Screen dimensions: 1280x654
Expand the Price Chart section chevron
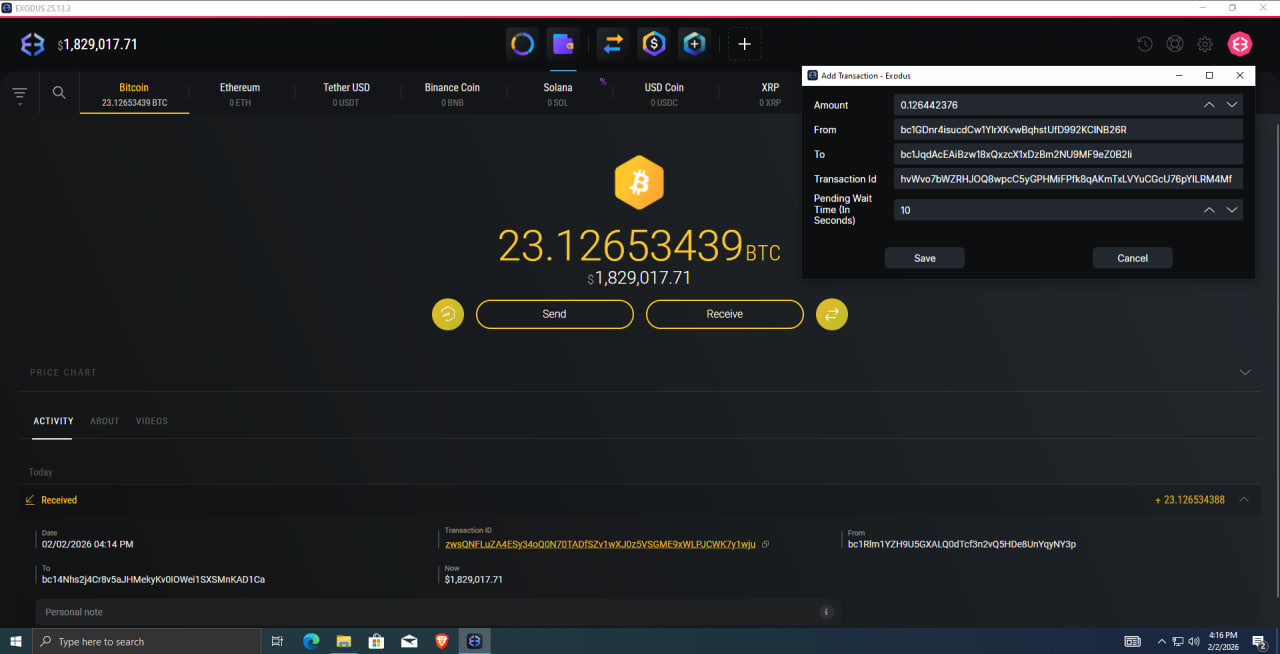(1245, 372)
